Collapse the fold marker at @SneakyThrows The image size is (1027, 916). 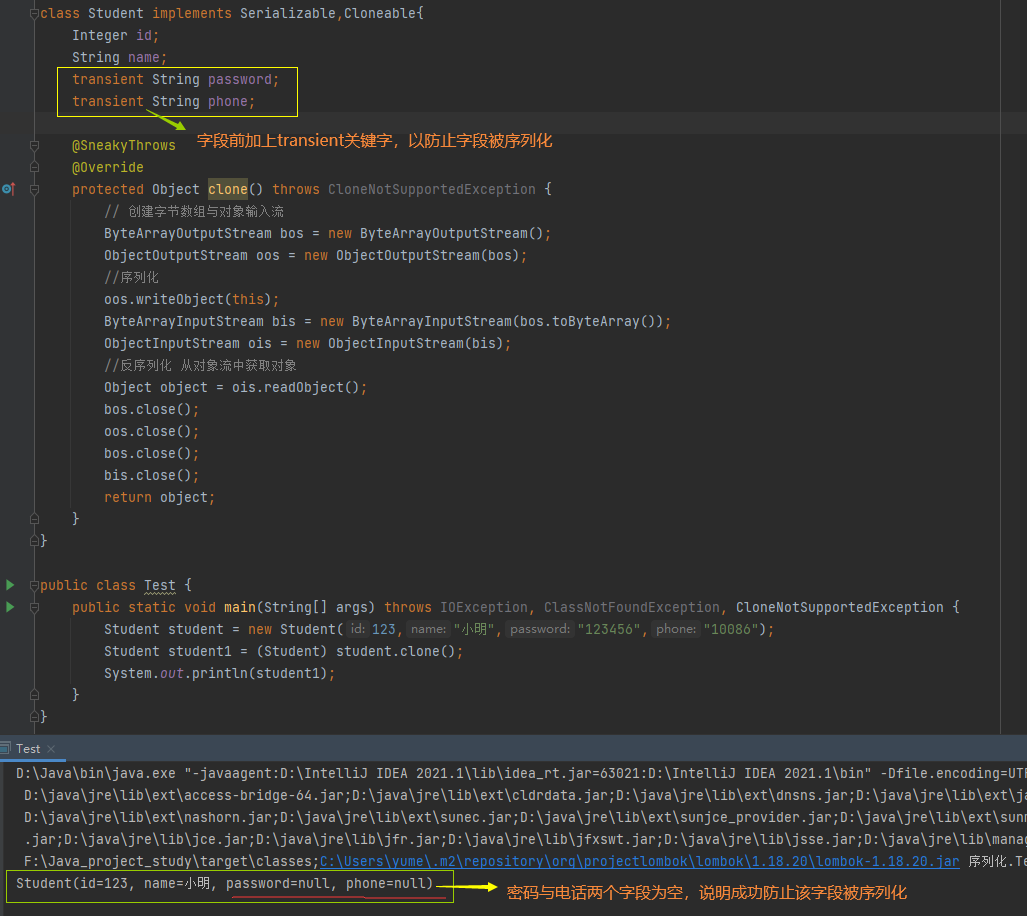[34, 145]
